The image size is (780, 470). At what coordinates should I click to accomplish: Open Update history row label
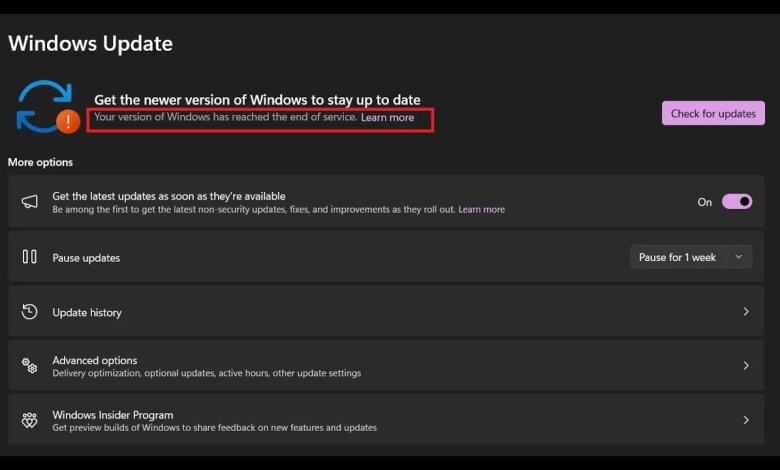point(87,312)
